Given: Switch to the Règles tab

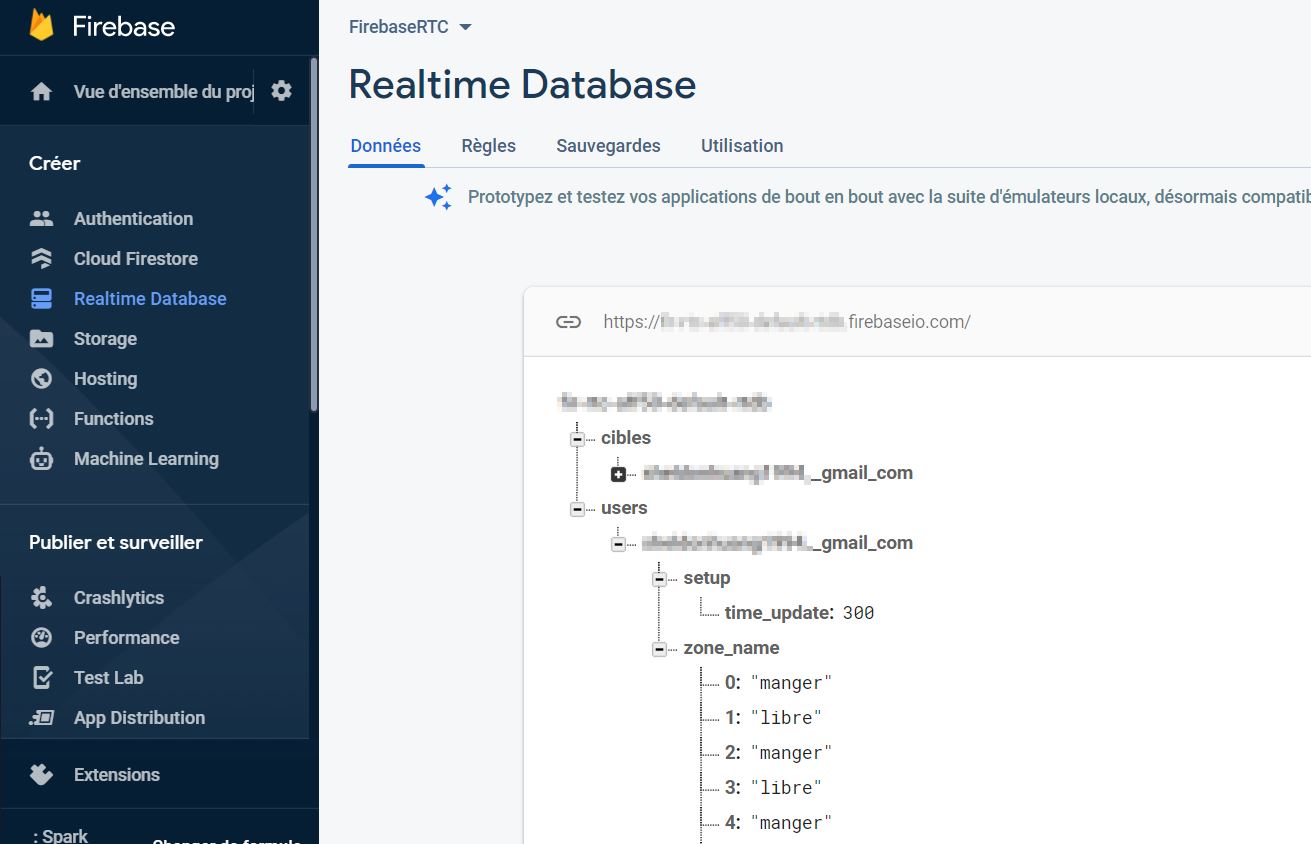Looking at the screenshot, I should (489, 146).
